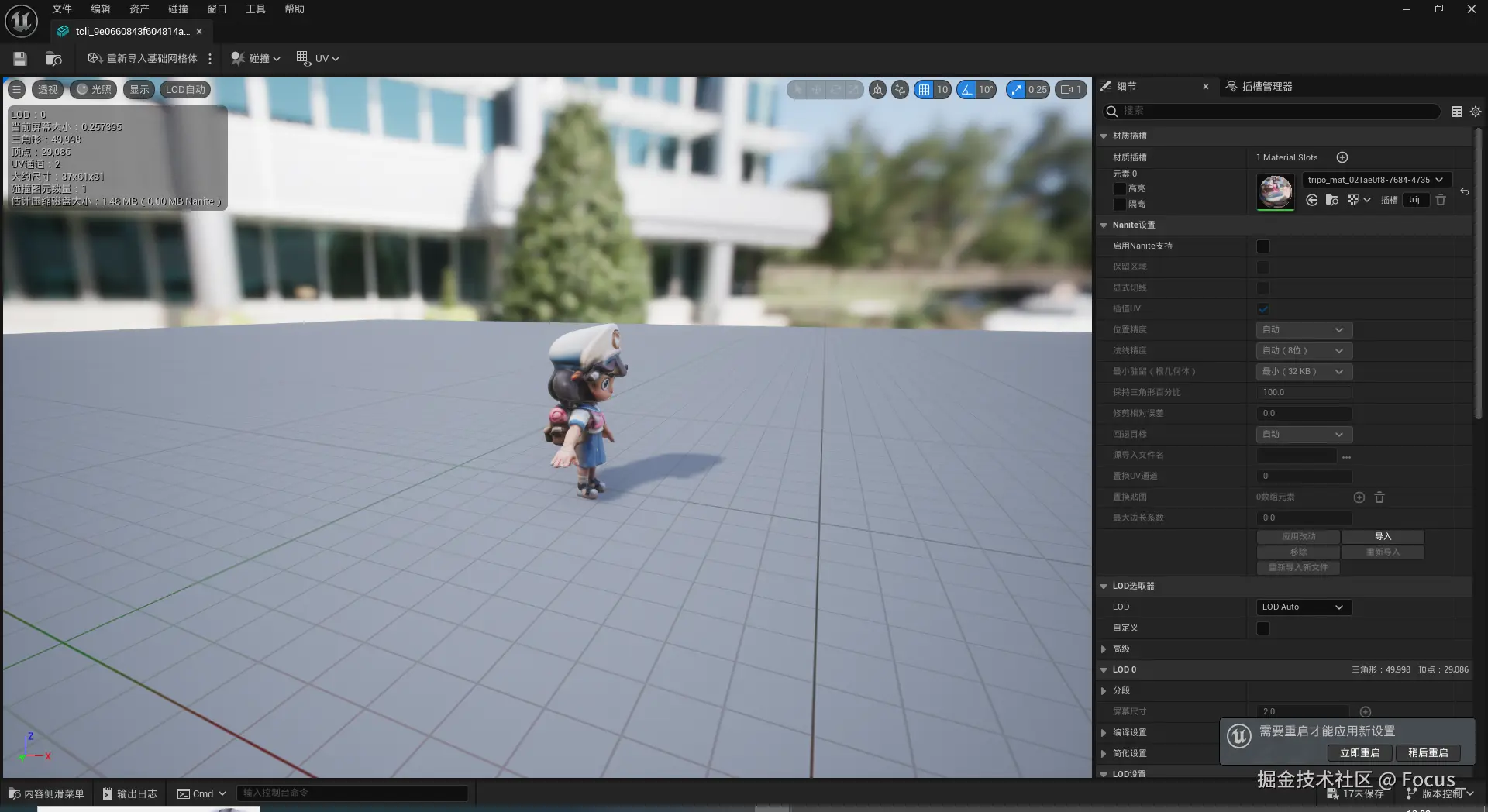Open the LOD Auto dropdown
1488x812 pixels.
tap(1304, 607)
